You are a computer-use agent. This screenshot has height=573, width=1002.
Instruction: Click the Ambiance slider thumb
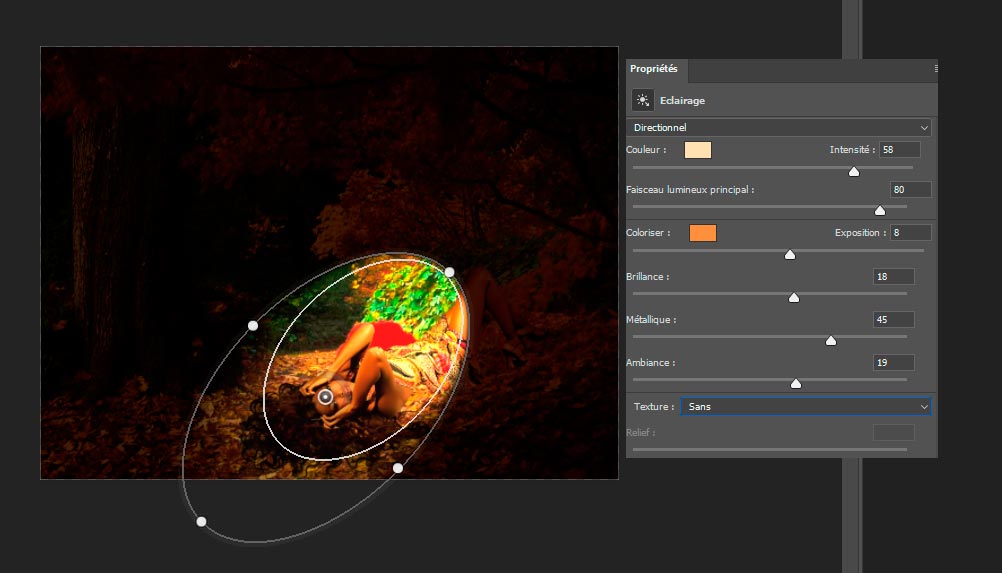(x=796, y=383)
